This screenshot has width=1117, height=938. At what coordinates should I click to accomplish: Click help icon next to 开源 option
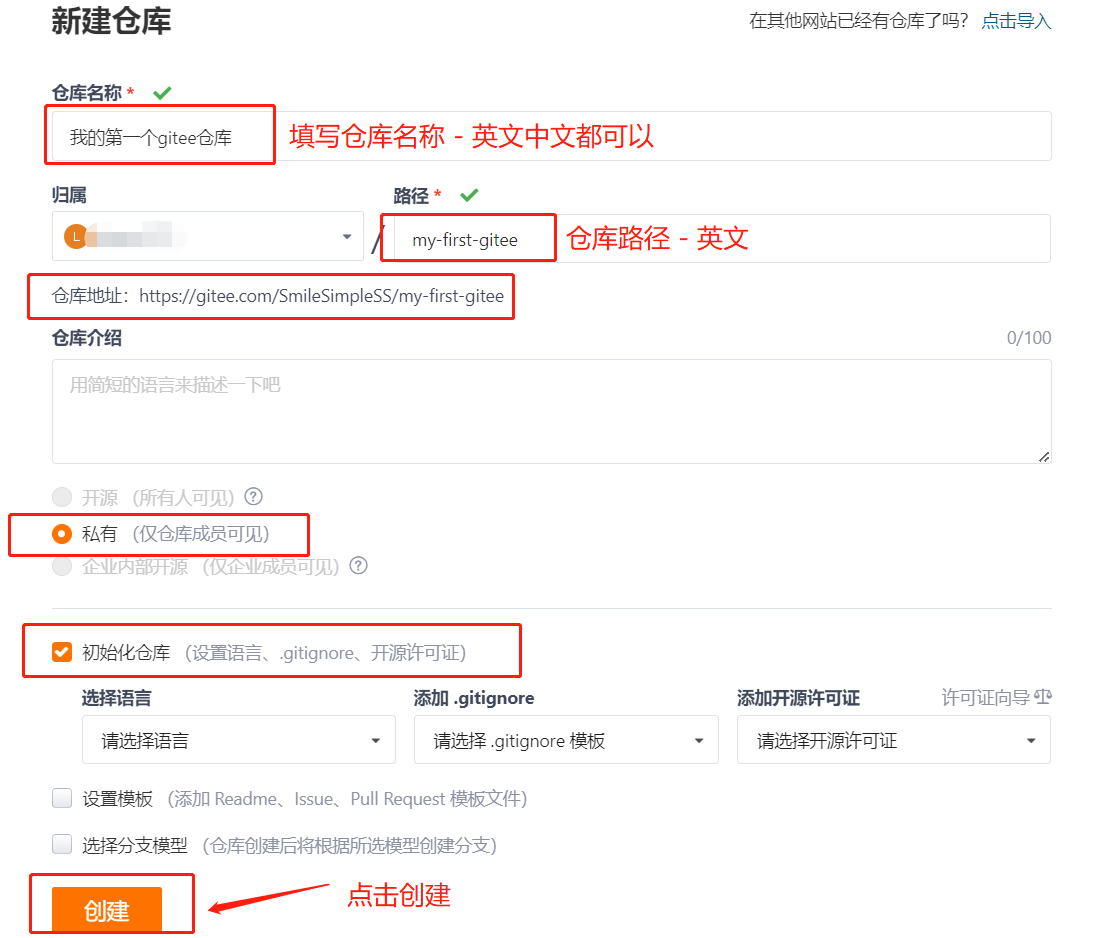pos(254,496)
